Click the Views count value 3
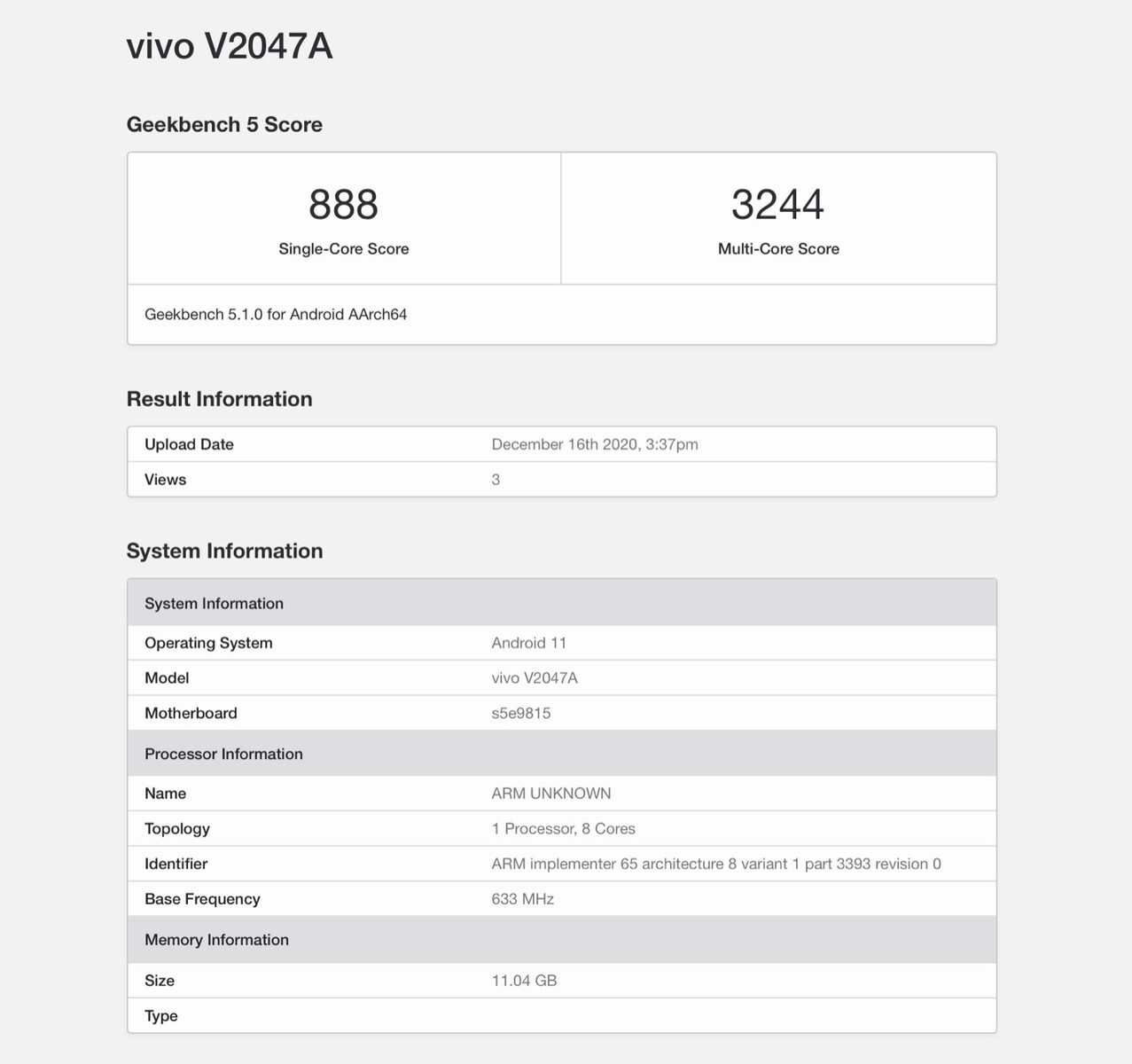1132x1064 pixels. click(496, 480)
